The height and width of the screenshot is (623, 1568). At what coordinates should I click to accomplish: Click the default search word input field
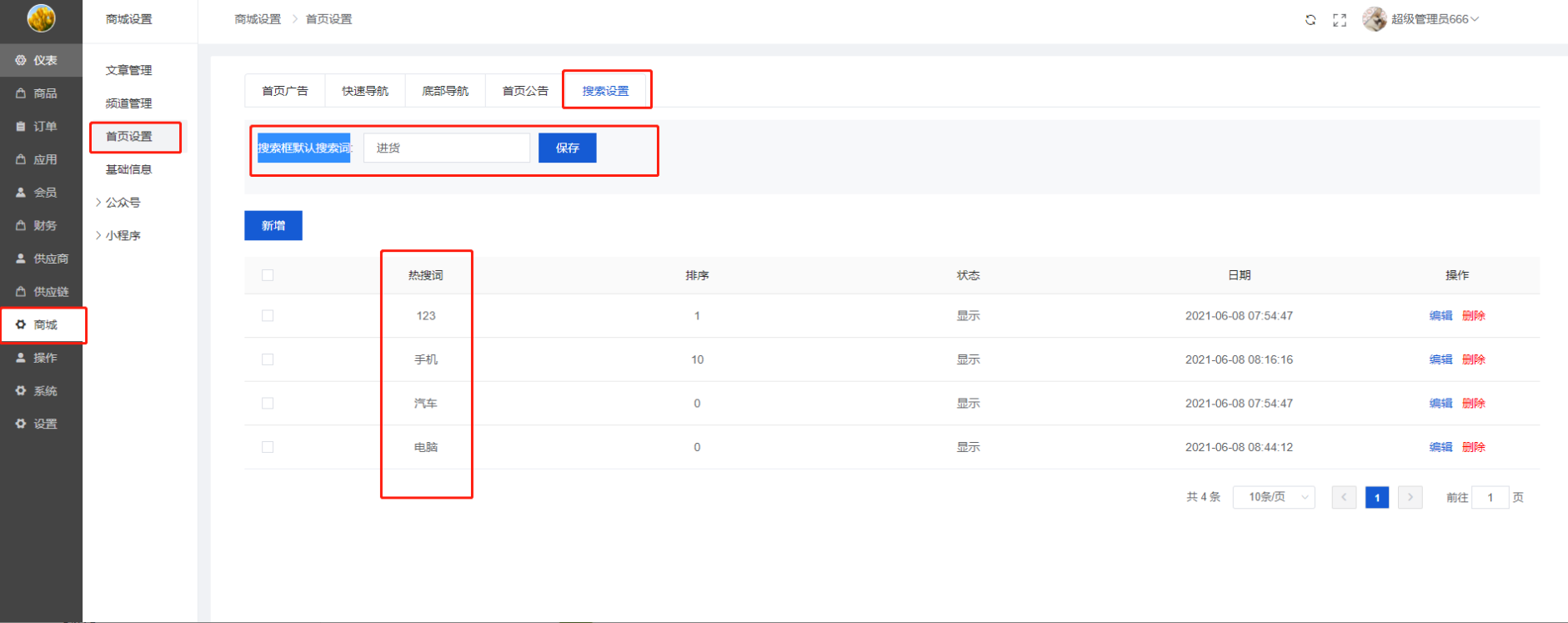pos(447,148)
